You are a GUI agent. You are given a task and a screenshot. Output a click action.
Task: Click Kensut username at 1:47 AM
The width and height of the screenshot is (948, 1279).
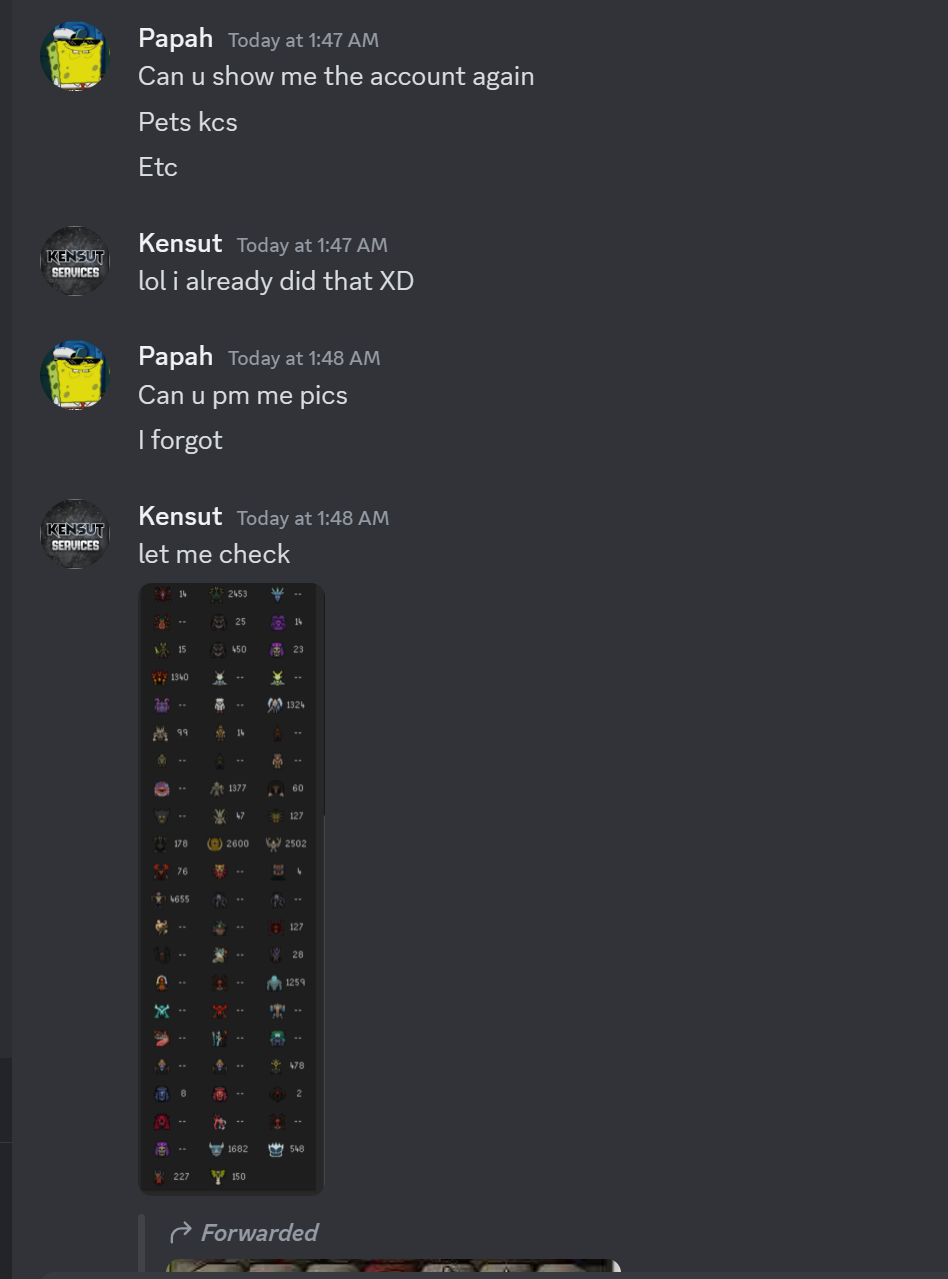click(x=180, y=244)
